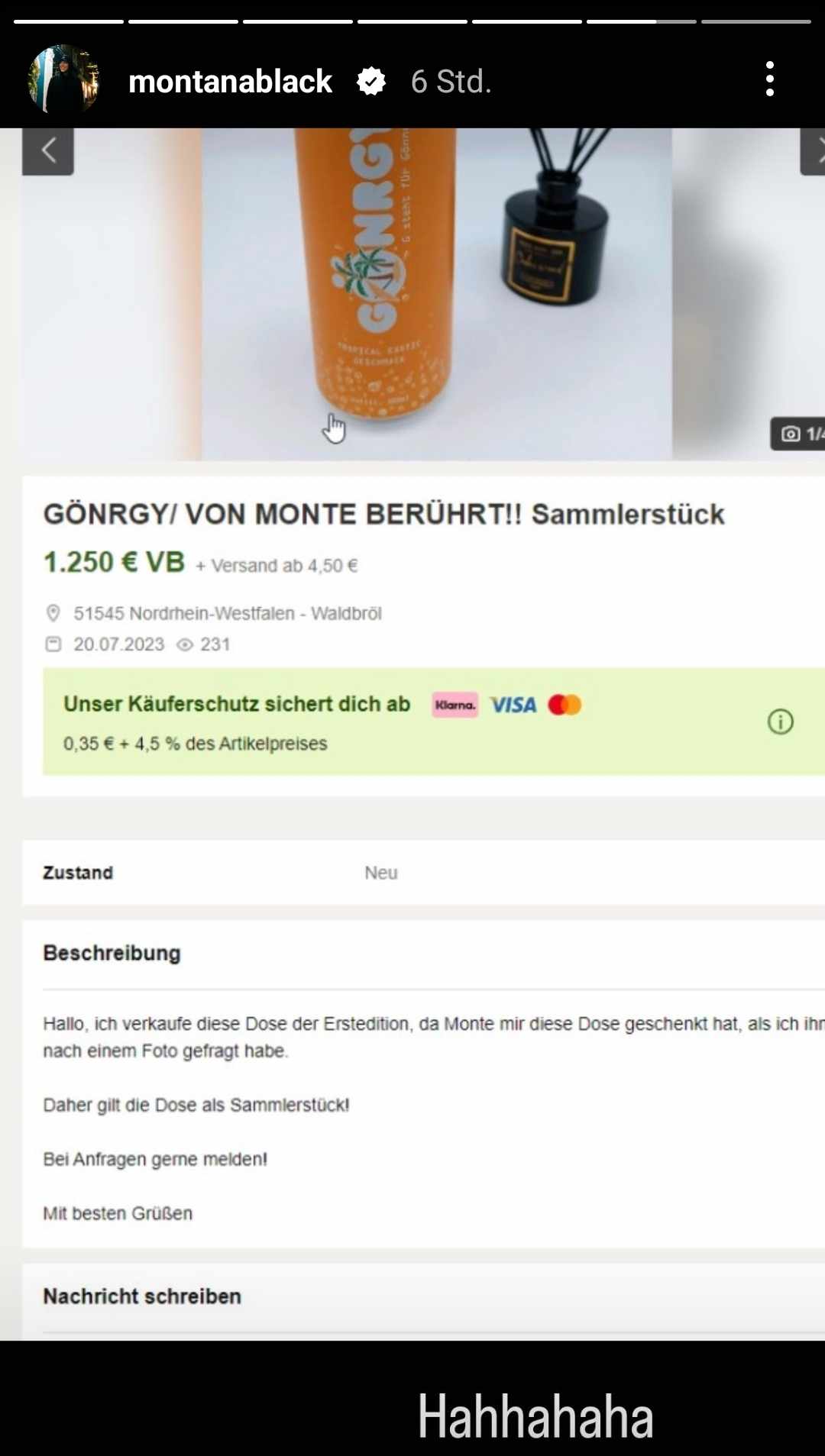Screen dimensions: 825x1456
Task: Click the VISA payment logo
Action: (x=513, y=705)
